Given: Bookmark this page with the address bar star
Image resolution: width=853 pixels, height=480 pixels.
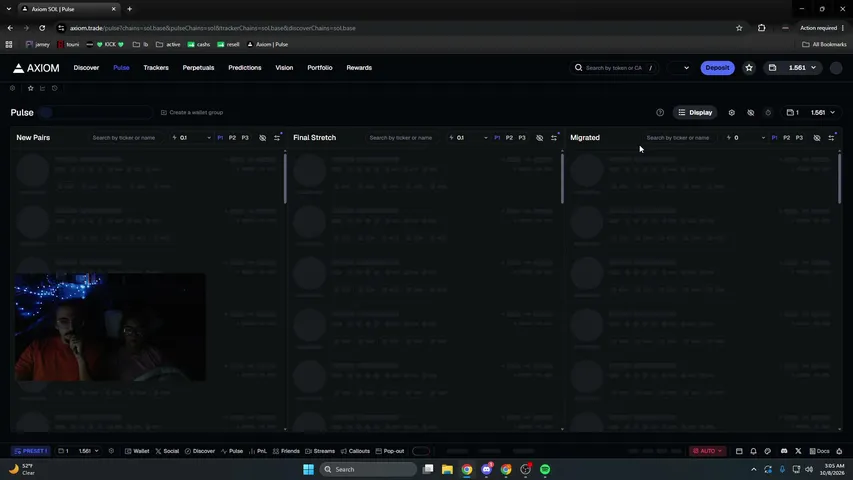Looking at the screenshot, I should click(739, 28).
